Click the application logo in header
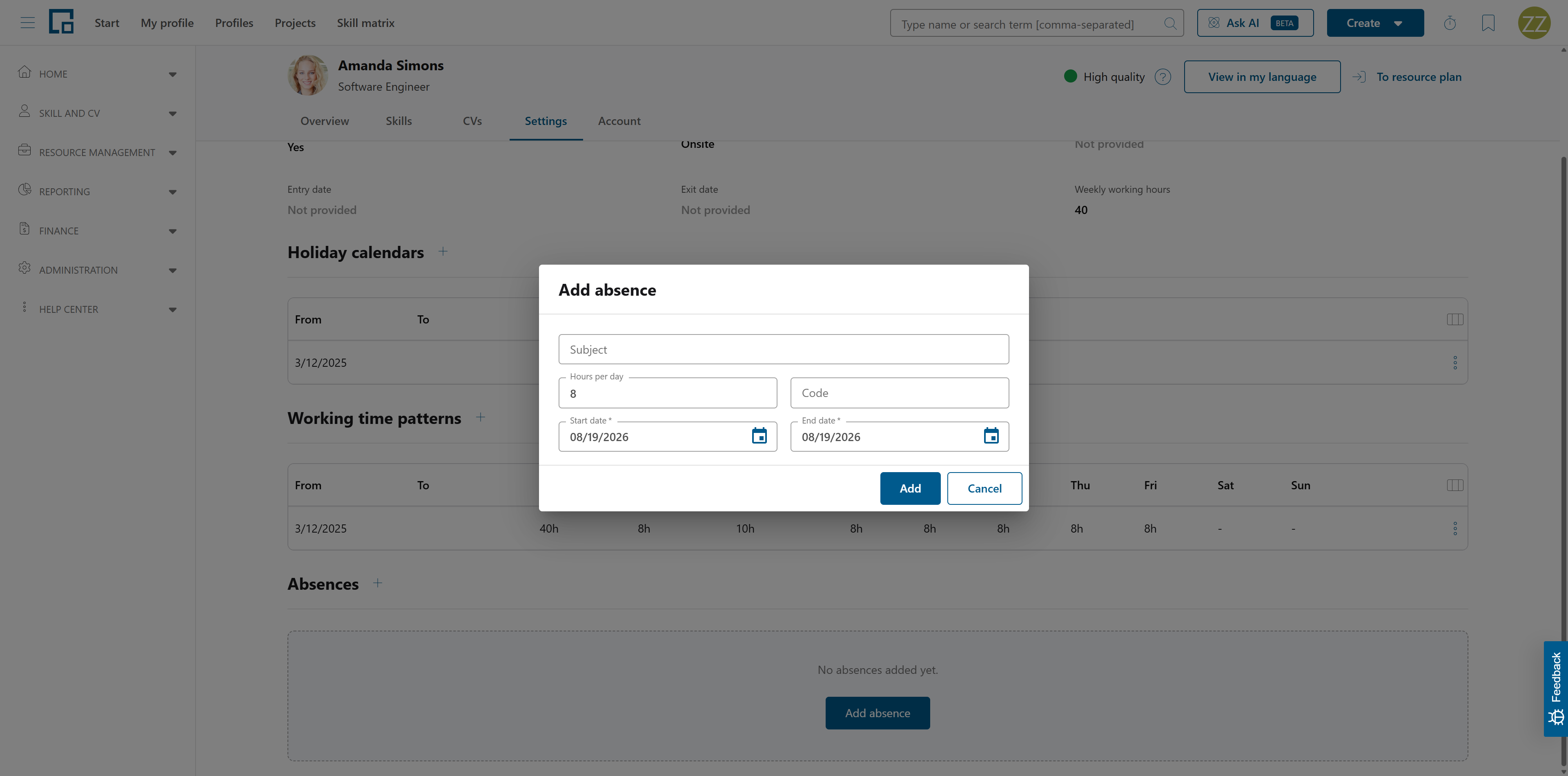The image size is (1568, 776). click(x=61, y=22)
